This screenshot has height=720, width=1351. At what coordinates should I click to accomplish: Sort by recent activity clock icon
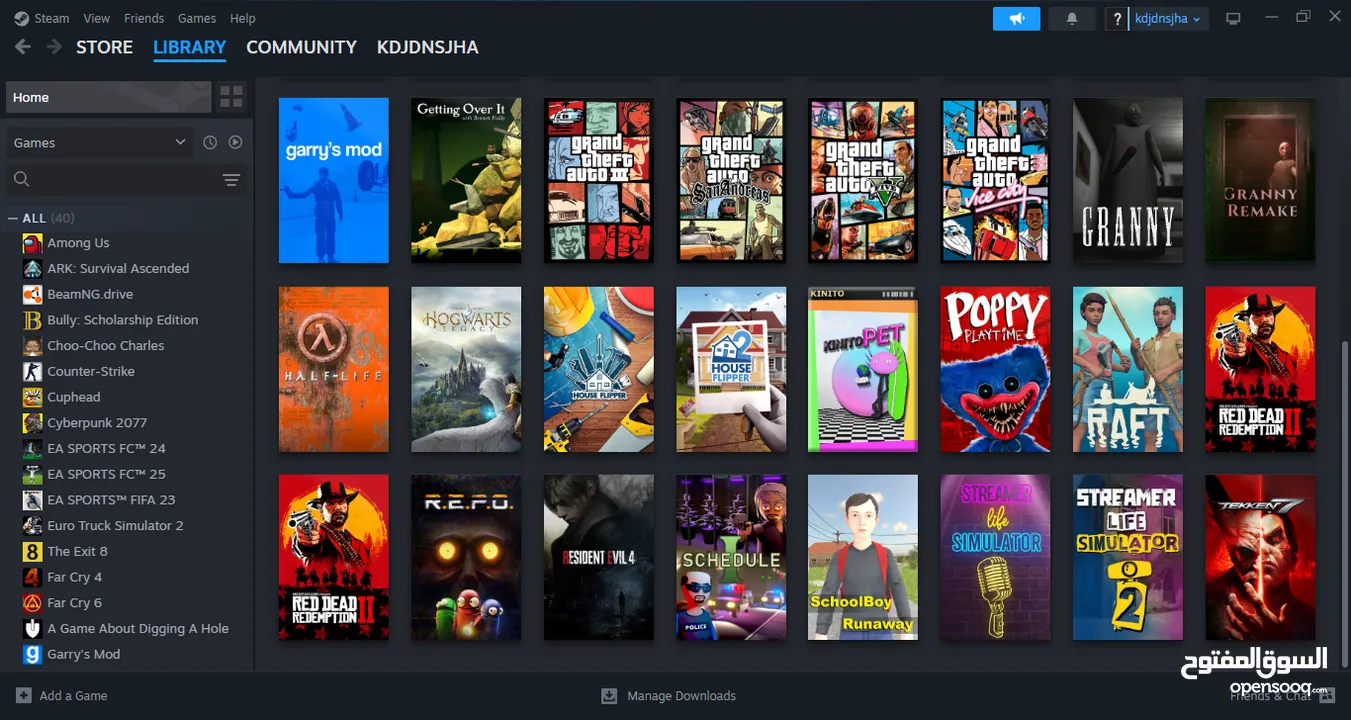tap(210, 142)
